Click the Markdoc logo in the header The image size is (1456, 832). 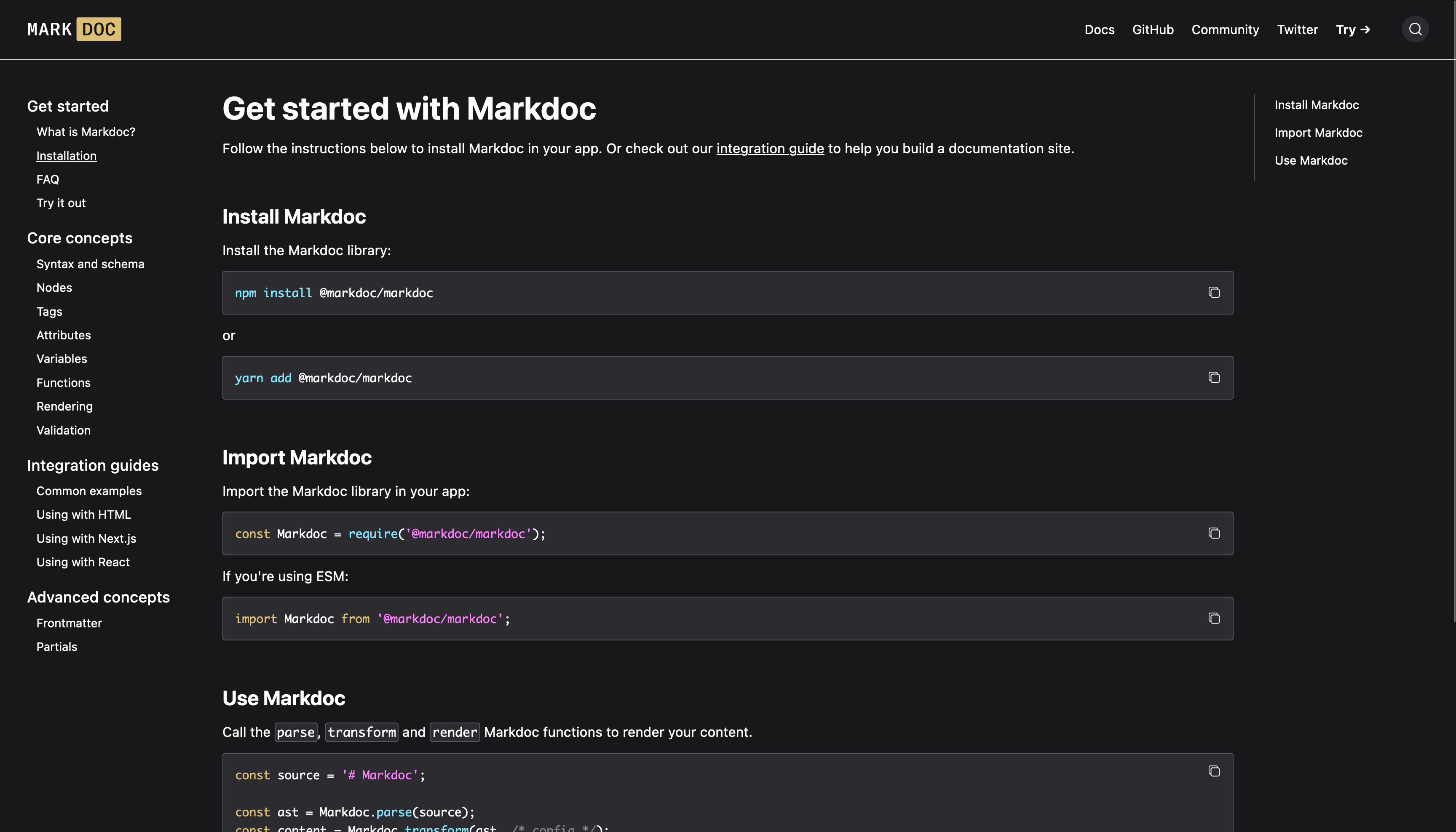pyautogui.click(x=74, y=29)
